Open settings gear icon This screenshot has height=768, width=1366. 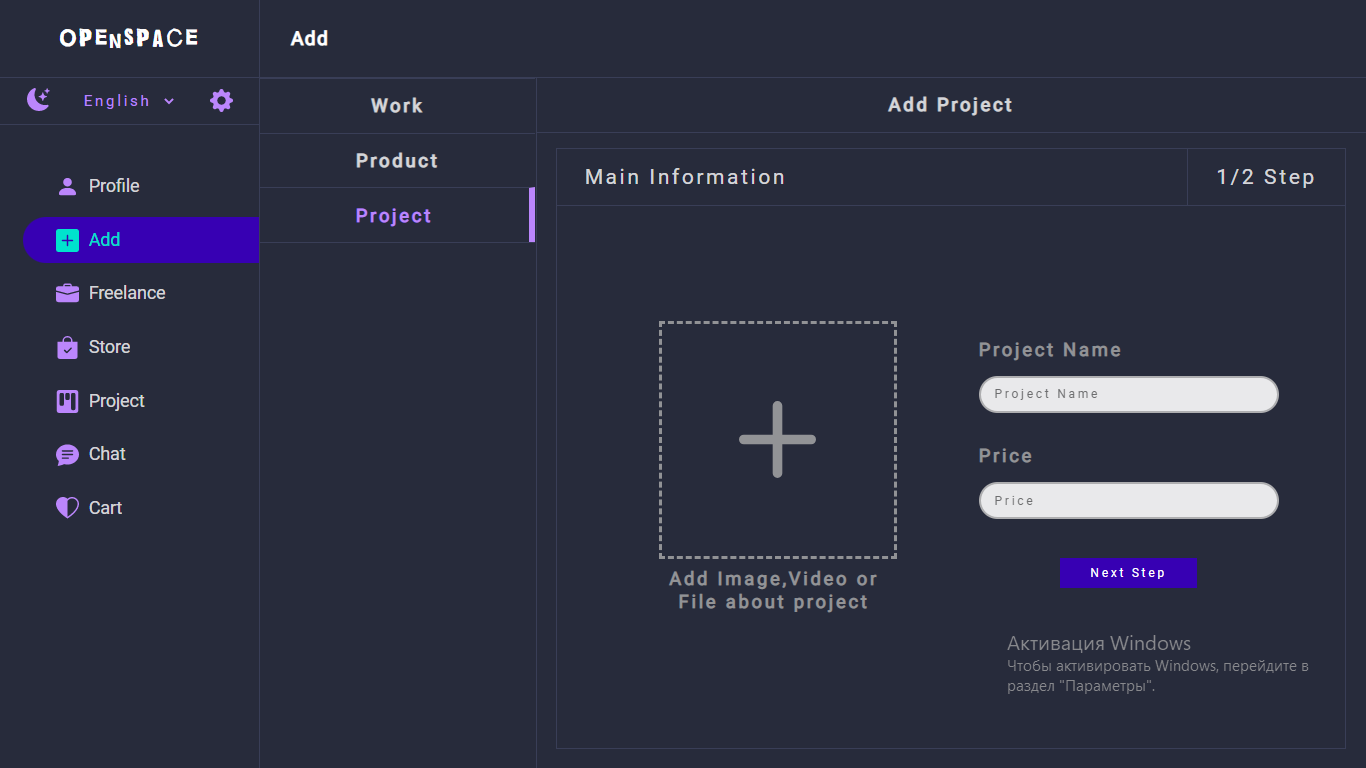pos(221,100)
